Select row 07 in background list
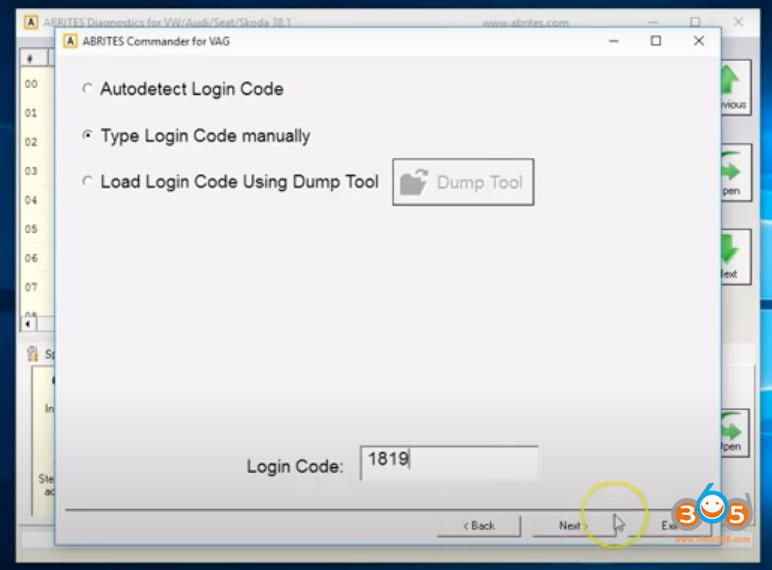This screenshot has height=570, width=772. (37, 287)
